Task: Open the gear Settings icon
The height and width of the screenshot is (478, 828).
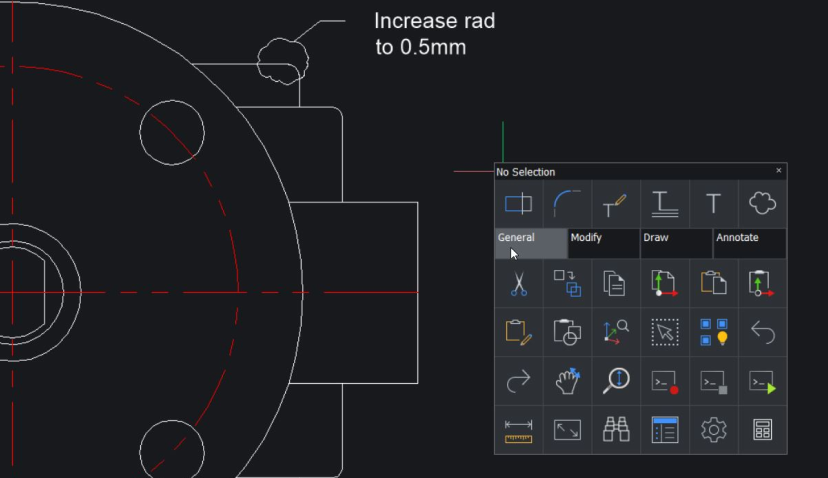Action: click(x=713, y=430)
